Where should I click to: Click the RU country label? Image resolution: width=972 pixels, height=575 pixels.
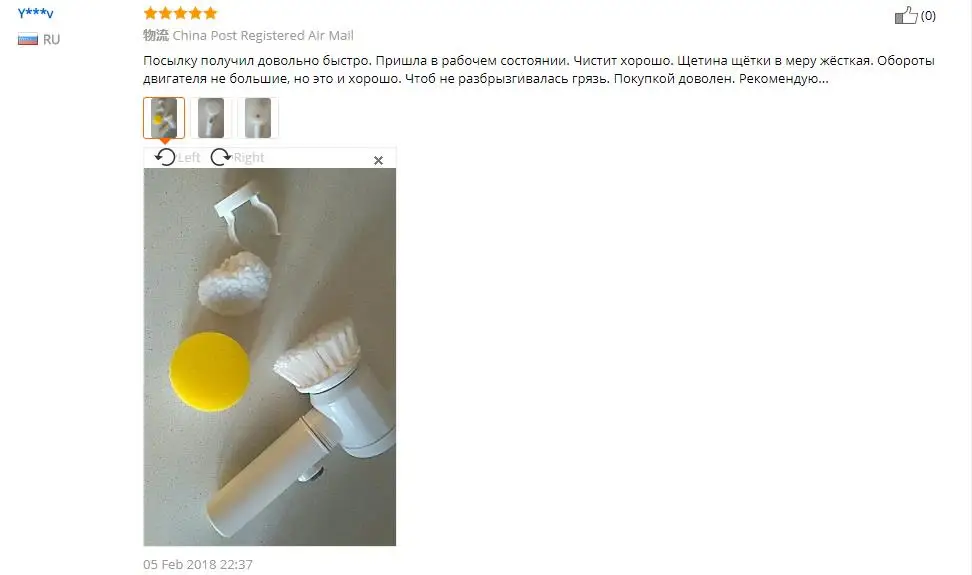point(51,40)
